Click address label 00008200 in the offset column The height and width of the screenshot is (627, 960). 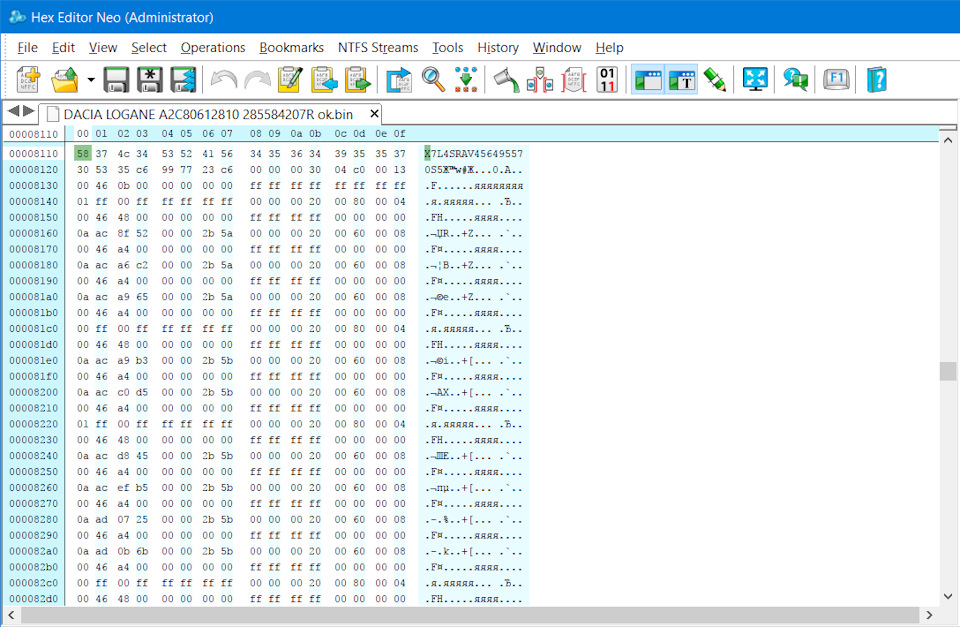34,392
